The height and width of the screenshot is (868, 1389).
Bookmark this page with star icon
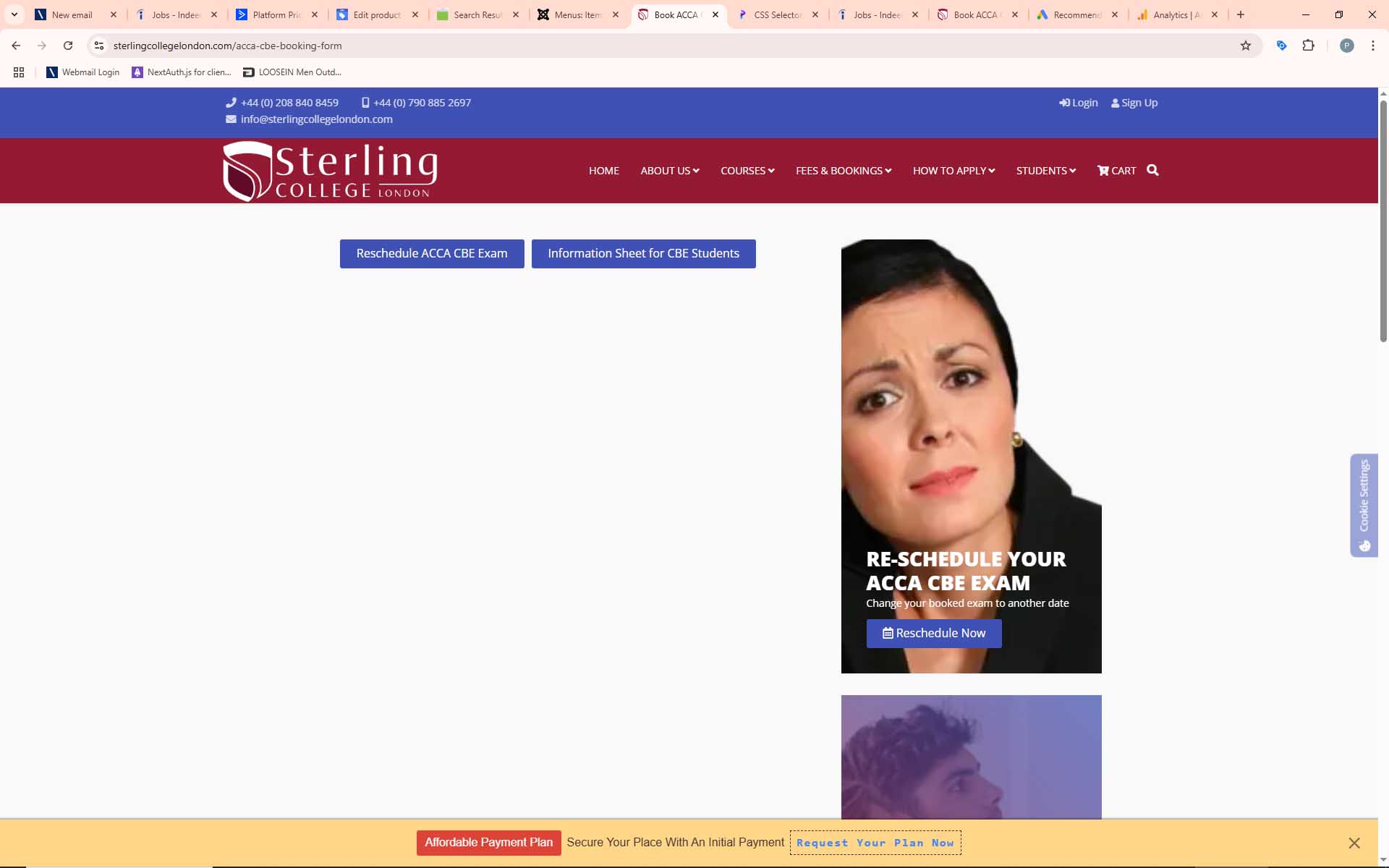pyautogui.click(x=1245, y=46)
